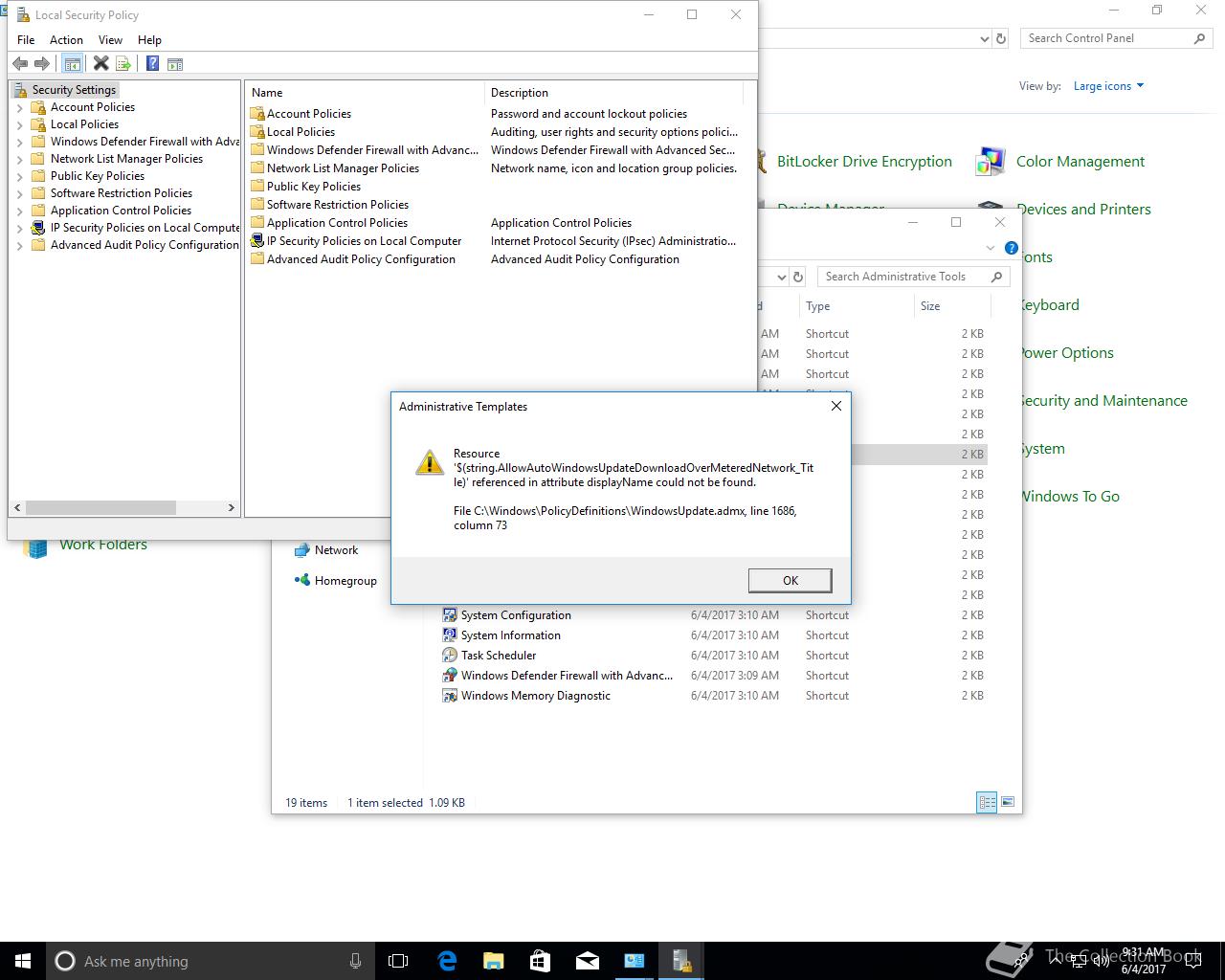Screen dimensions: 1225x980
Task: Expand Local Policies in the tree
Action: (x=20, y=124)
